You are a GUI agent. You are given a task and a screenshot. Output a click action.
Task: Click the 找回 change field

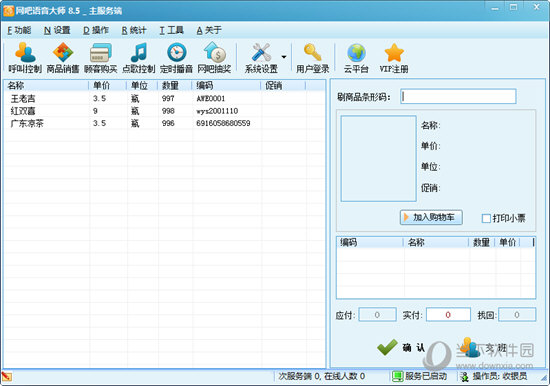pyautogui.click(x=517, y=315)
